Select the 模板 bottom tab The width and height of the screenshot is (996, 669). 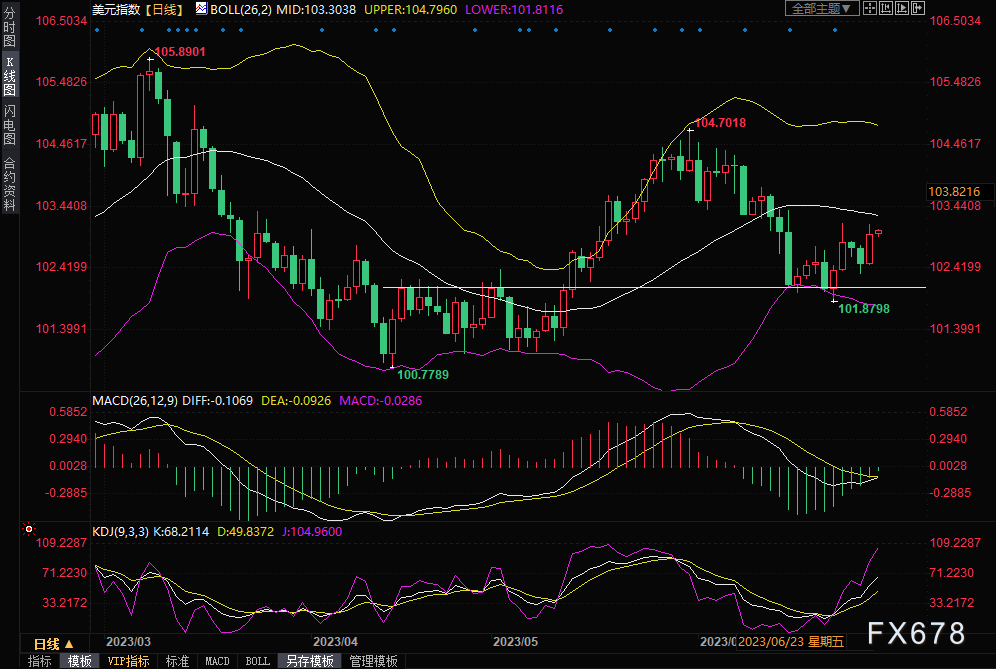[80, 661]
